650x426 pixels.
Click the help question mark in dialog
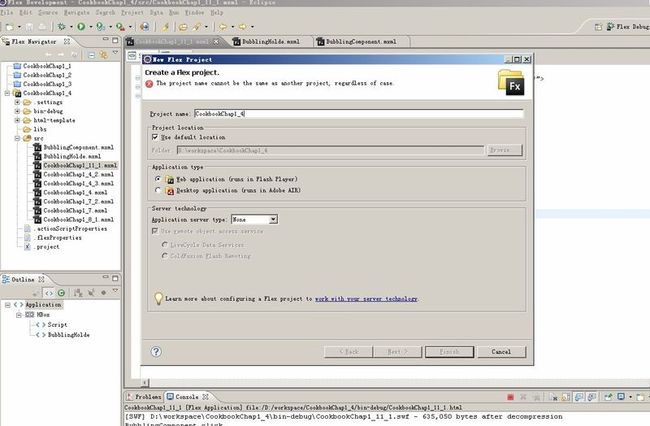pos(156,351)
